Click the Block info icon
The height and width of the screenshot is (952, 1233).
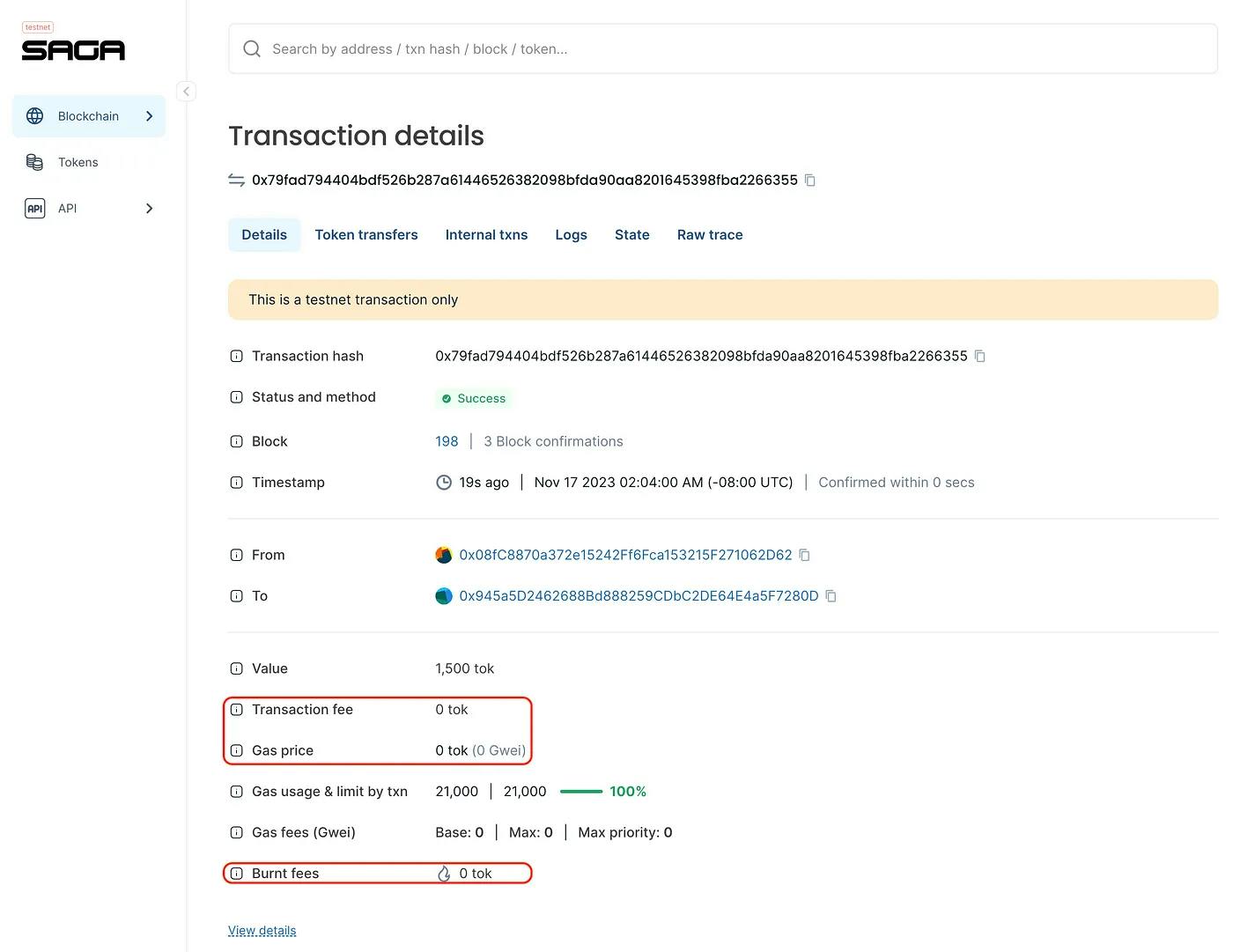236,441
